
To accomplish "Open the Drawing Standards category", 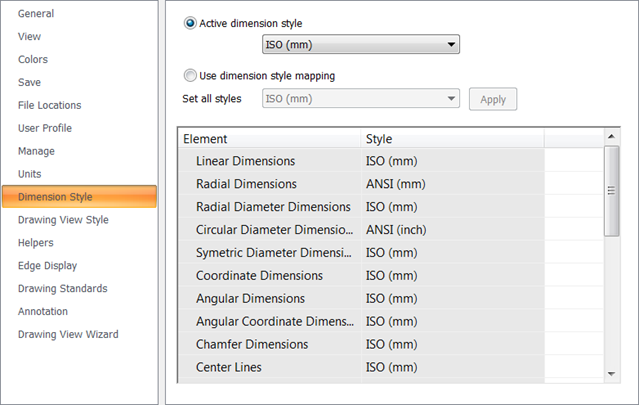I will pos(62,288).
